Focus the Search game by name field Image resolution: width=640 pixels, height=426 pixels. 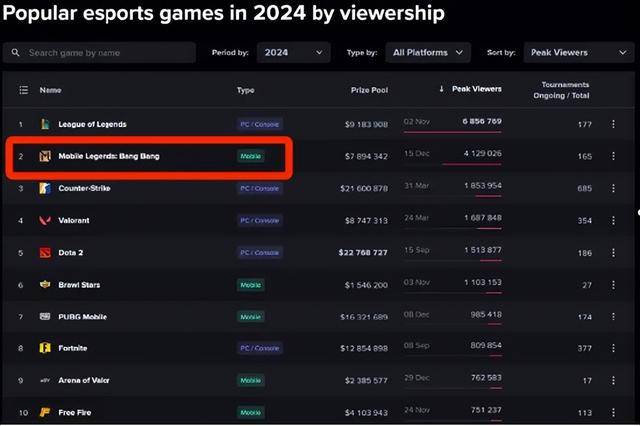click(99, 53)
